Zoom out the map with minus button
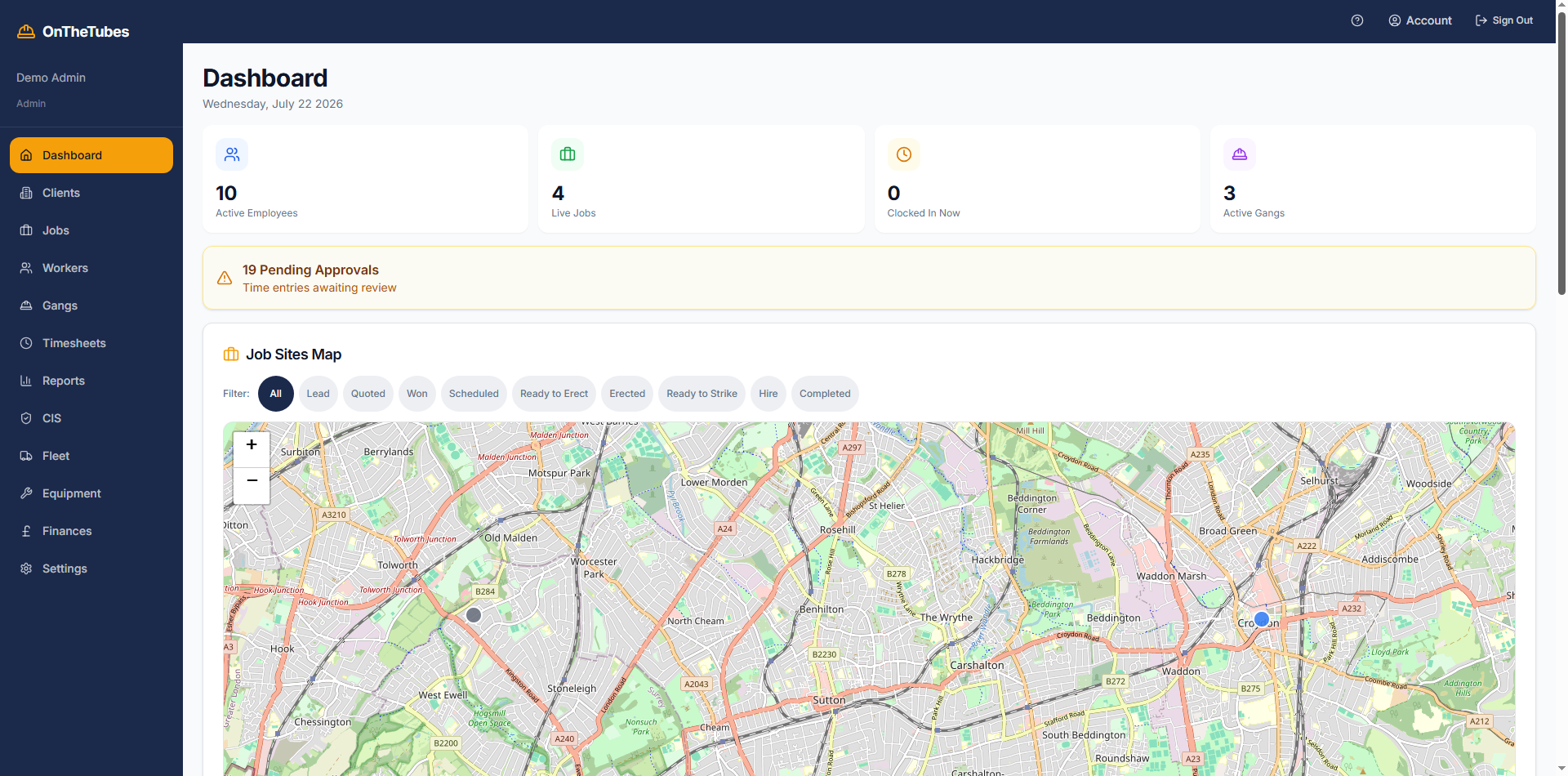Screen dimensions: 1568x776 pos(252,481)
